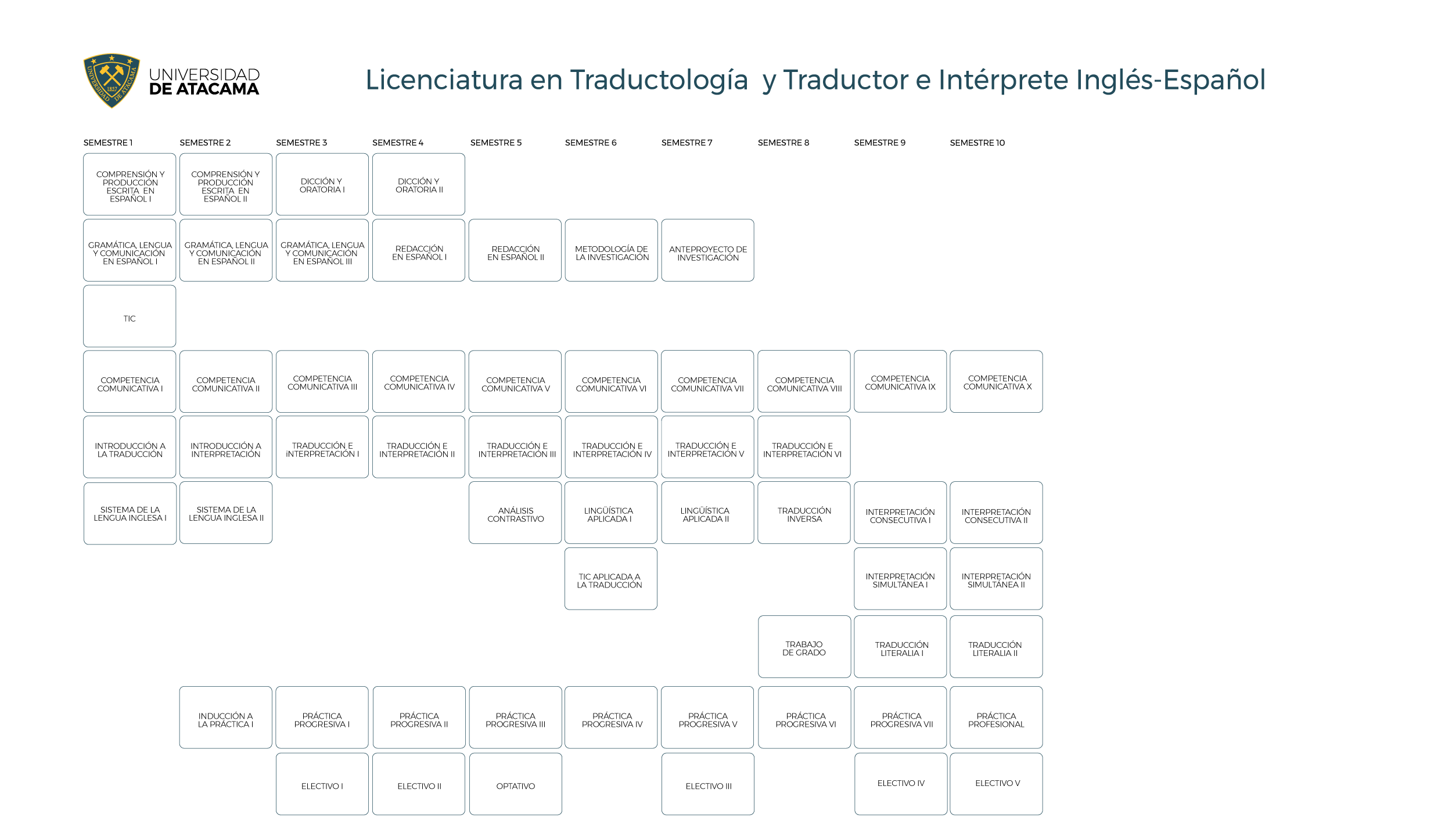1452x840 pixels.
Task: Open Inducción a la Práctica I
Action: (226, 718)
